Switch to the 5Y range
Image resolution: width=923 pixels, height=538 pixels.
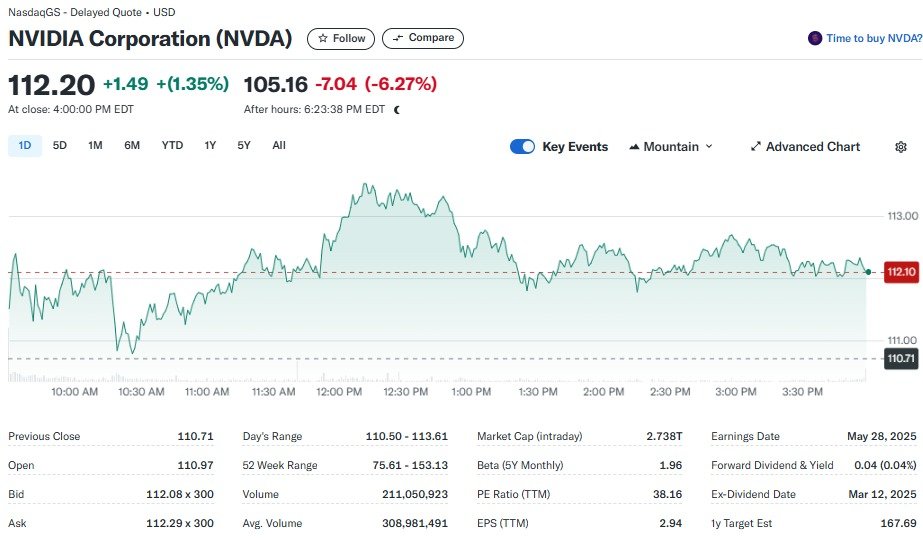244,146
